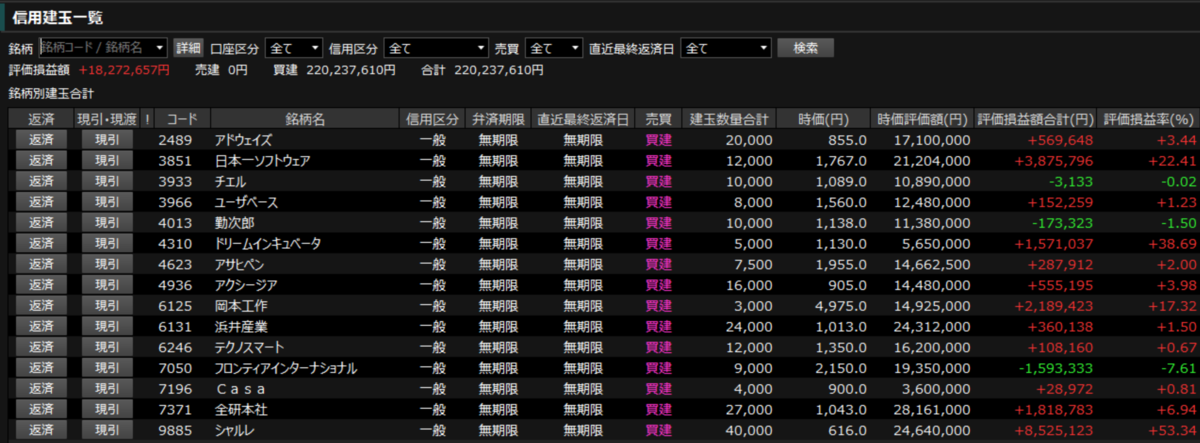The image size is (1200, 443).
Task: Click 現引 for Ｃａｓａ row
Action: pyautogui.click(x=107, y=388)
